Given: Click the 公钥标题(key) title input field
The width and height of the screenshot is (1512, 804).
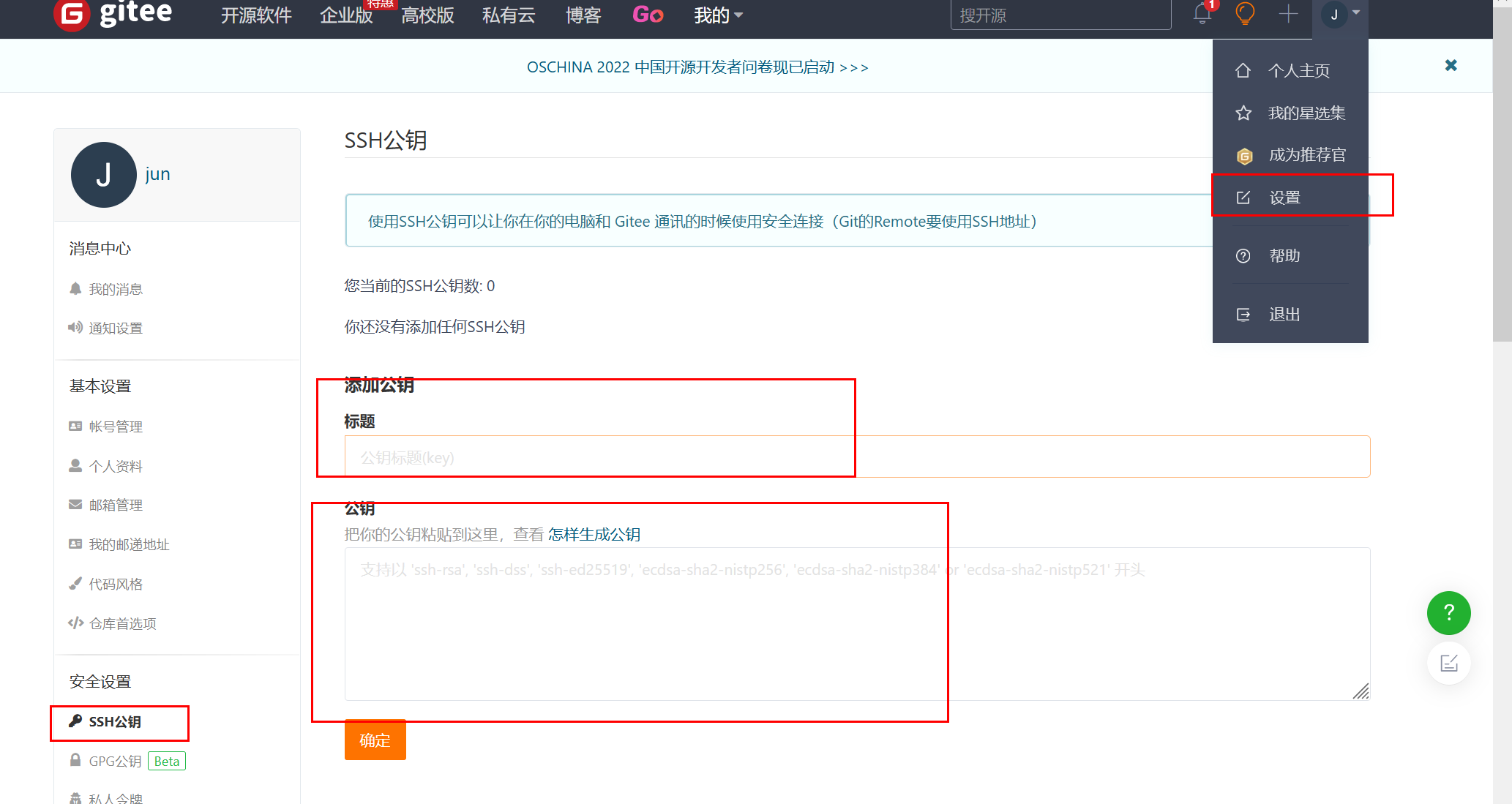Looking at the screenshot, I should pos(857,457).
